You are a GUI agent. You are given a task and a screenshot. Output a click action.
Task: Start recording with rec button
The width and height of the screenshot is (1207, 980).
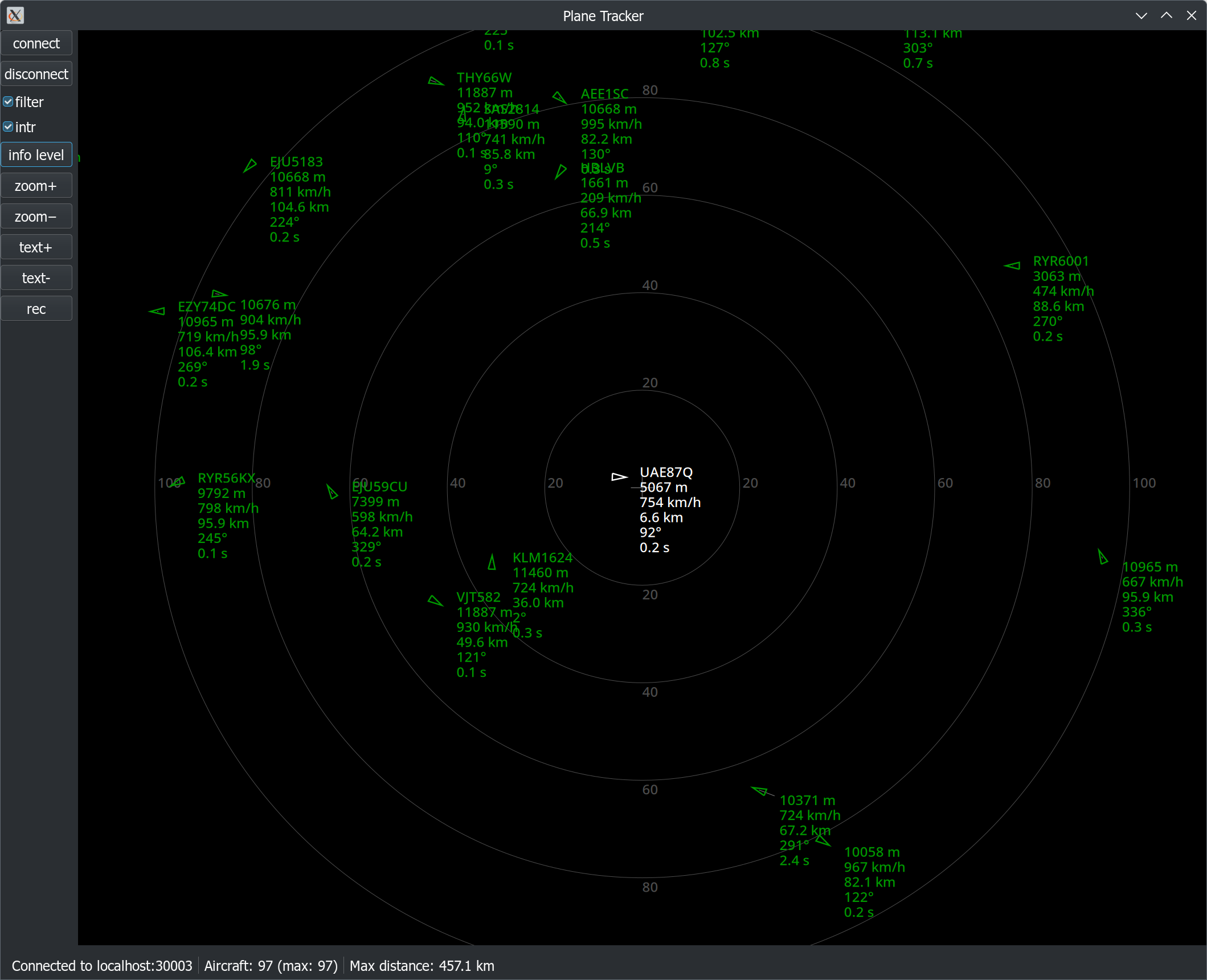[36, 309]
